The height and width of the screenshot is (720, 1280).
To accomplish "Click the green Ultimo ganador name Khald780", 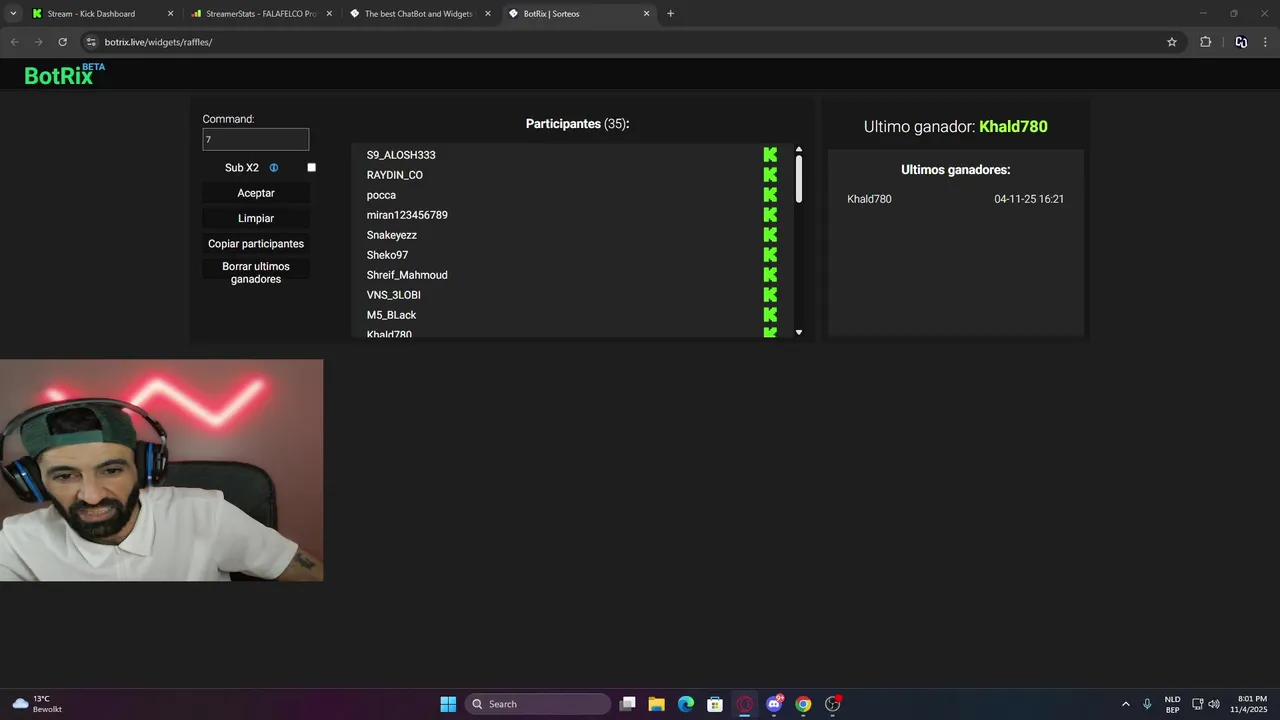I will pyautogui.click(x=1013, y=127).
